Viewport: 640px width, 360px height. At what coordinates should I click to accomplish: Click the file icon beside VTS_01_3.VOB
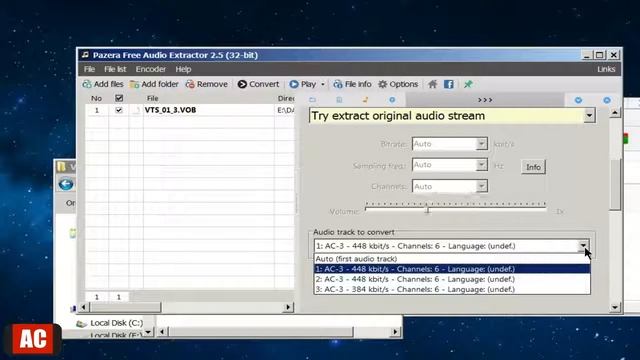(136, 110)
